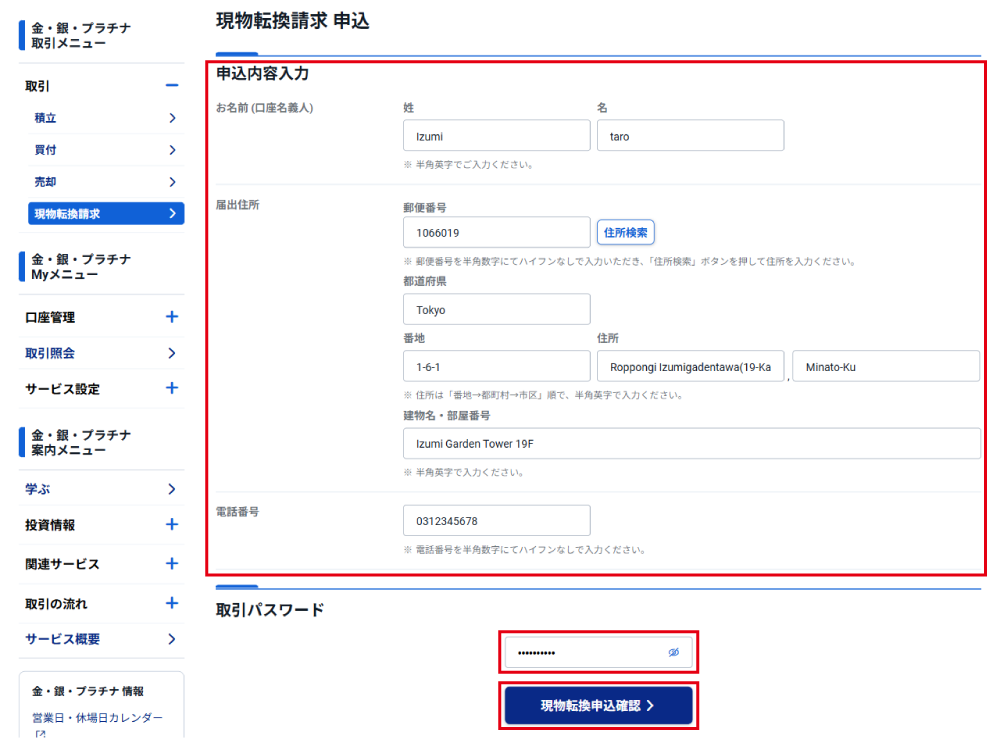Click the 郵便番号 input field

(x=496, y=233)
